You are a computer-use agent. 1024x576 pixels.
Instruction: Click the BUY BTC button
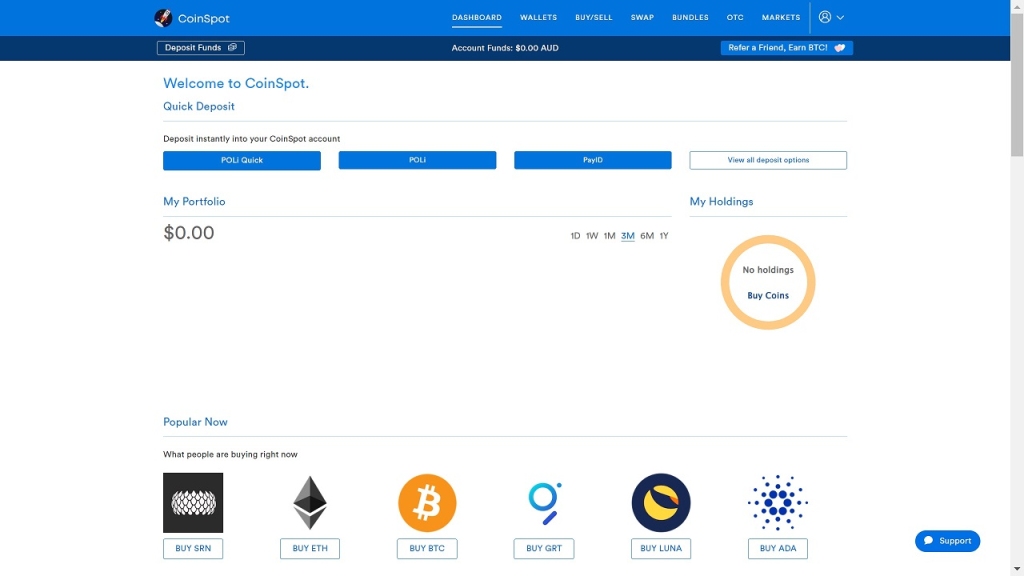pyautogui.click(x=427, y=549)
